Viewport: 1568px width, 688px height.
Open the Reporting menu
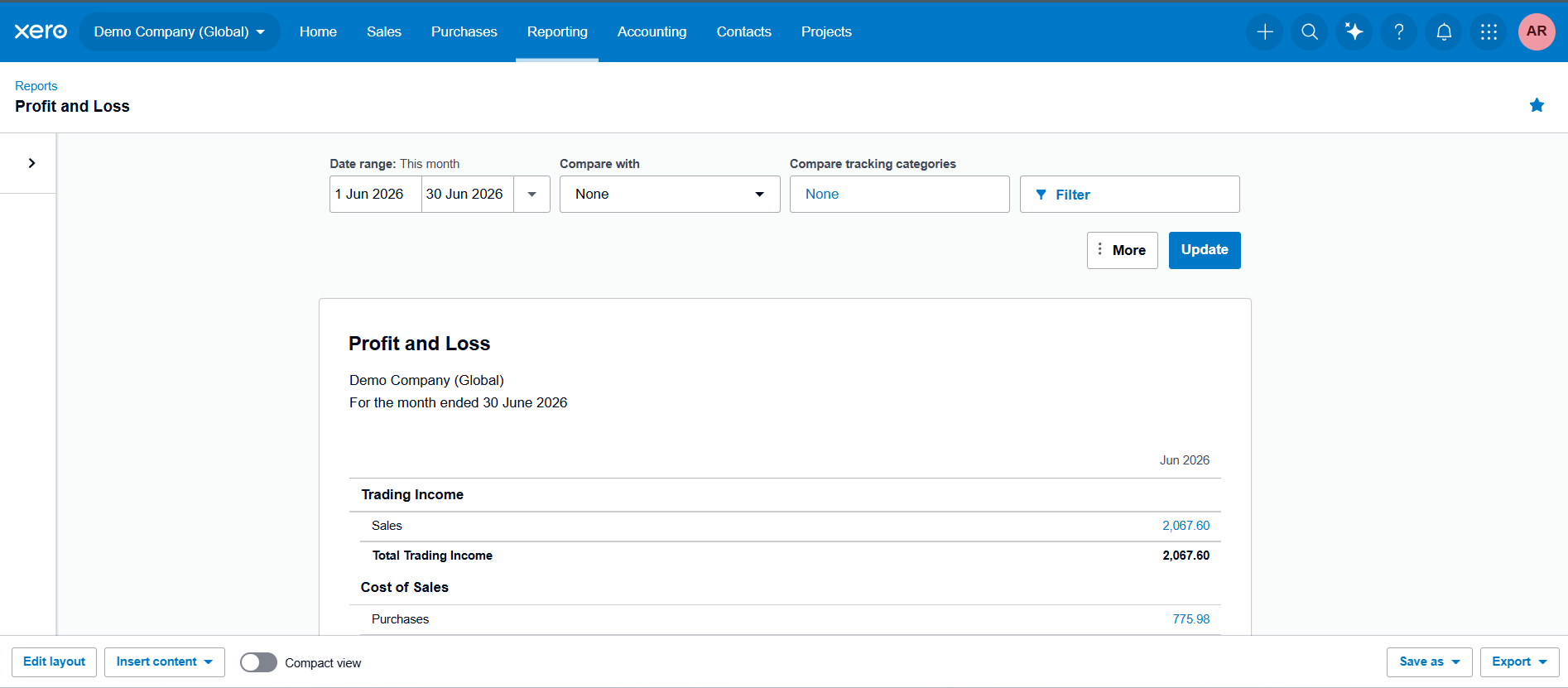[x=557, y=31]
